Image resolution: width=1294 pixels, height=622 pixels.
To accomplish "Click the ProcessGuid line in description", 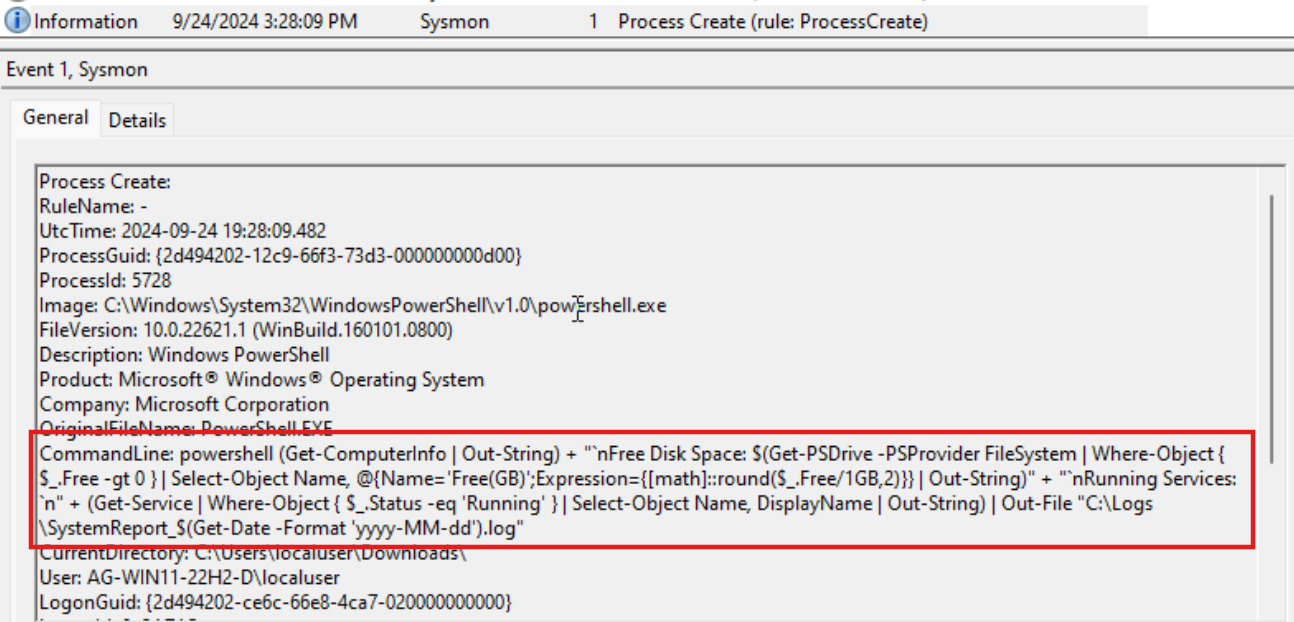I will click(x=280, y=256).
